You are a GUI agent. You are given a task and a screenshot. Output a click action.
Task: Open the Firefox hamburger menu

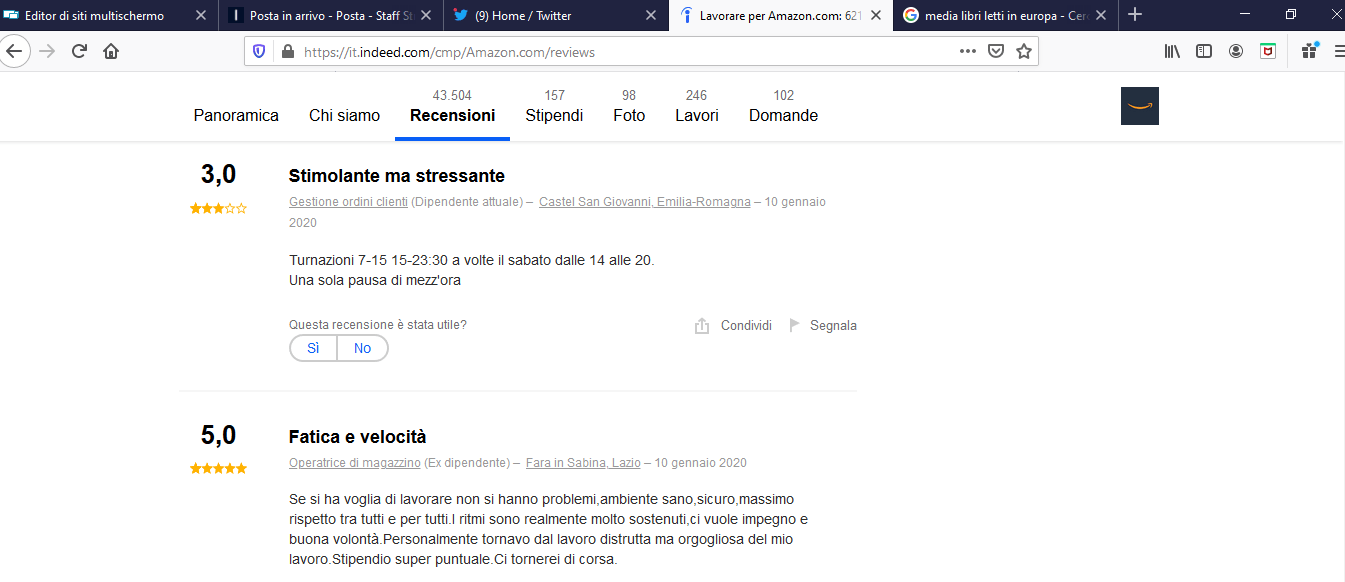tap(1338, 51)
